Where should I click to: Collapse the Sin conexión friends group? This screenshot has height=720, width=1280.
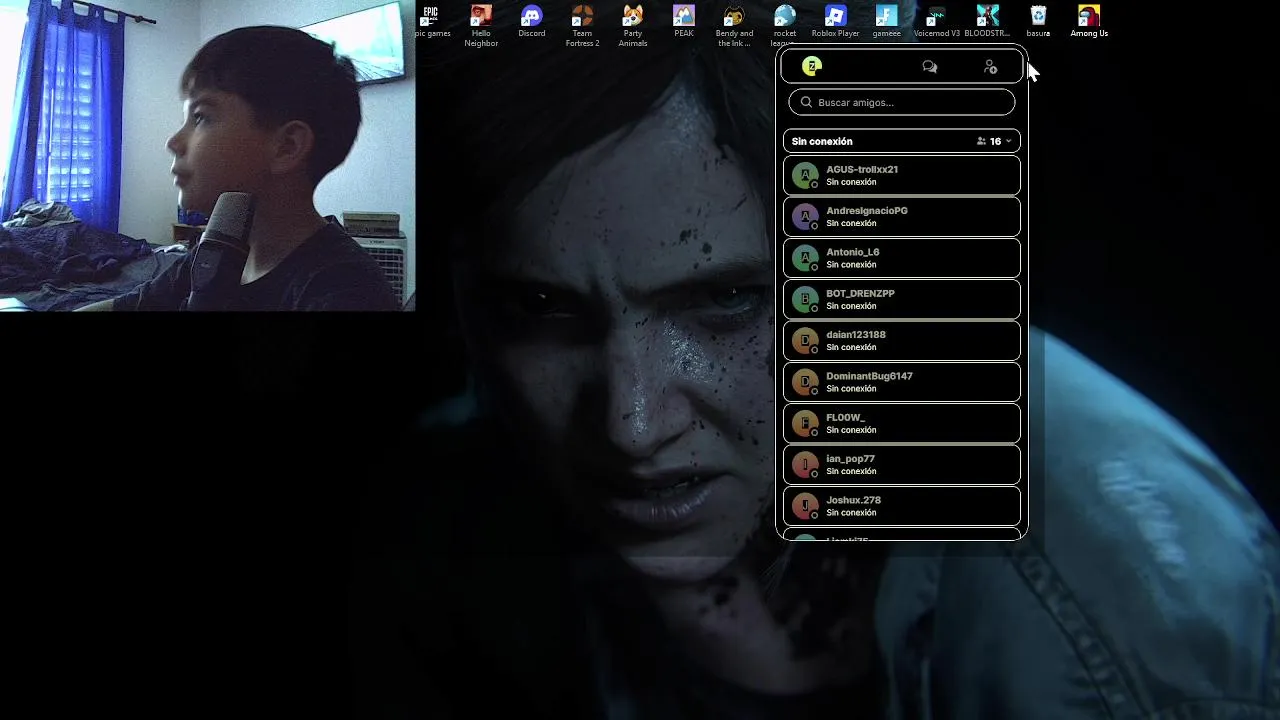coord(902,141)
